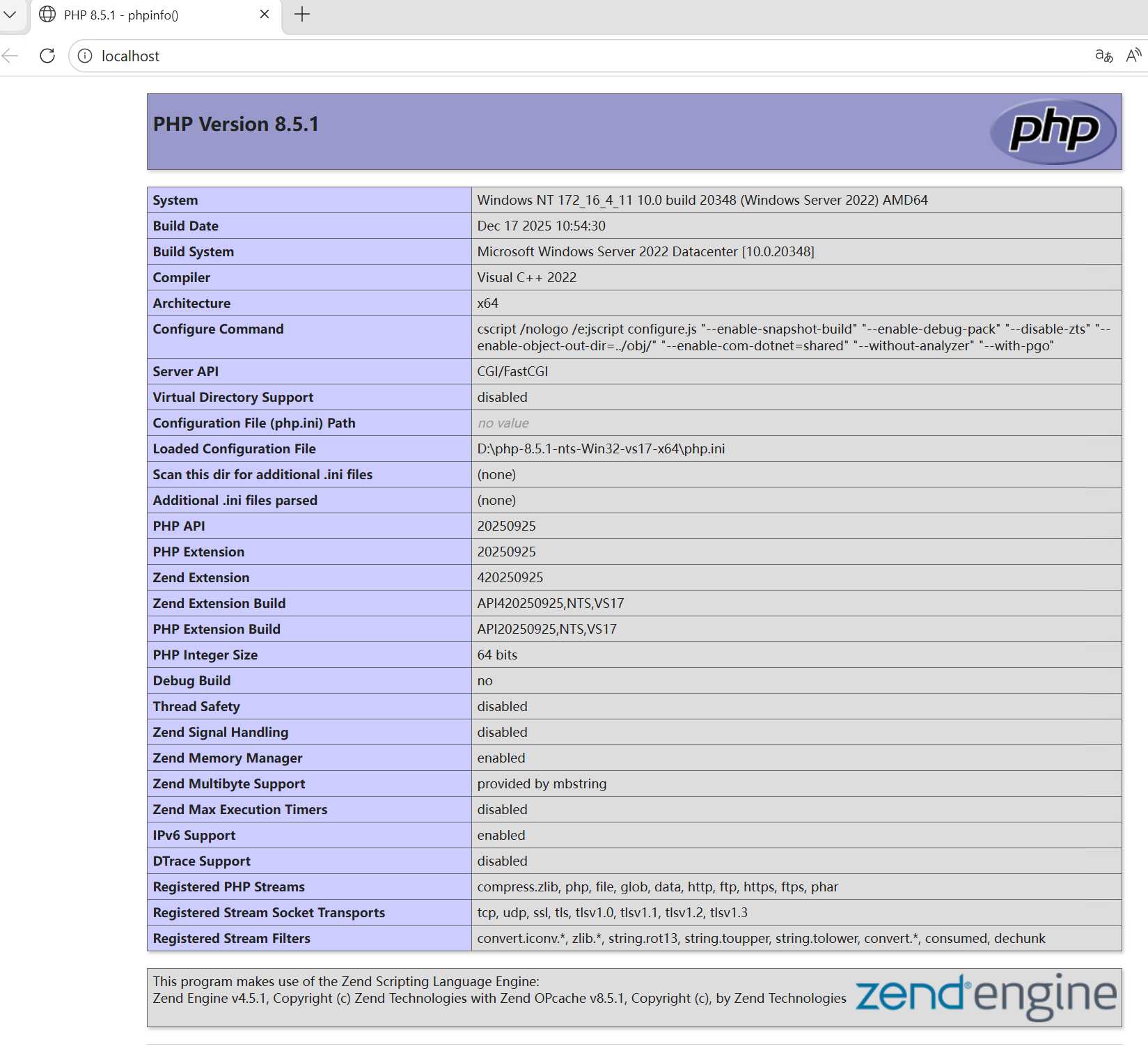Click the CGI/FastCGI value
Screen dimensions: 1148x1046
pyautogui.click(x=513, y=372)
